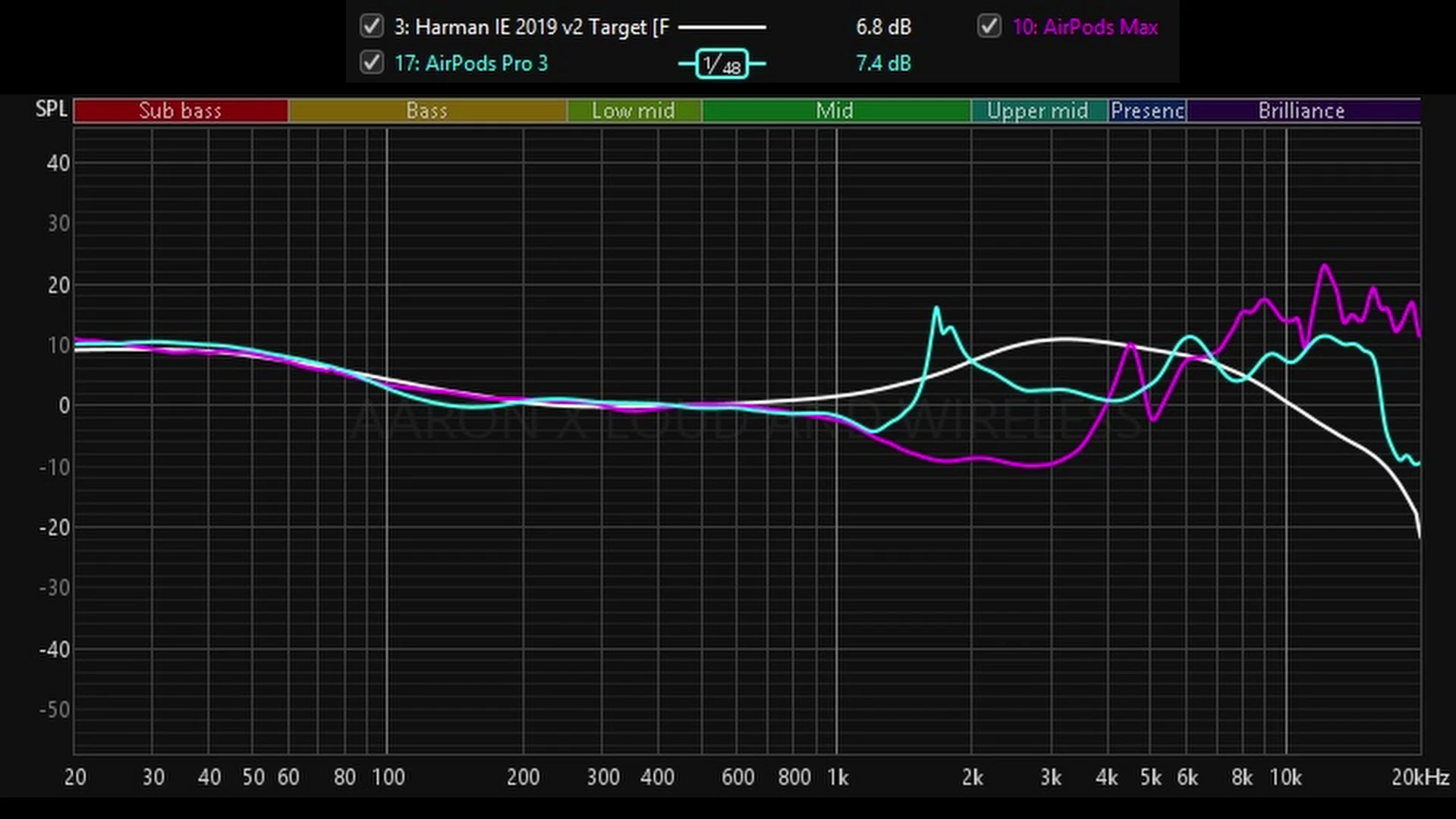Click the 1k frequency axis label
This screenshot has height=819, width=1456.
pos(838,777)
